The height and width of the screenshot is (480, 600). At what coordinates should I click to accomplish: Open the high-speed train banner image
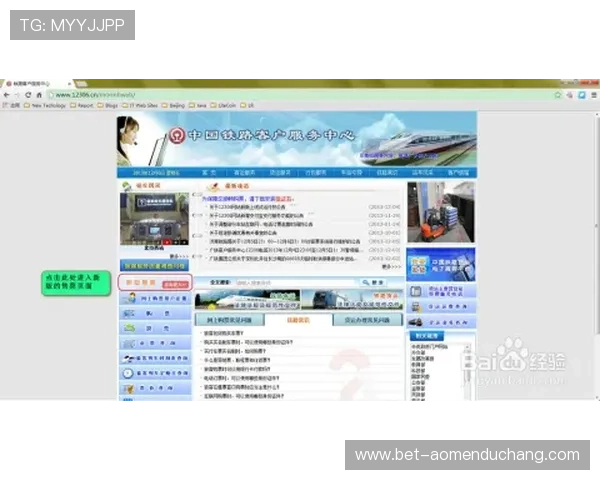(248, 300)
